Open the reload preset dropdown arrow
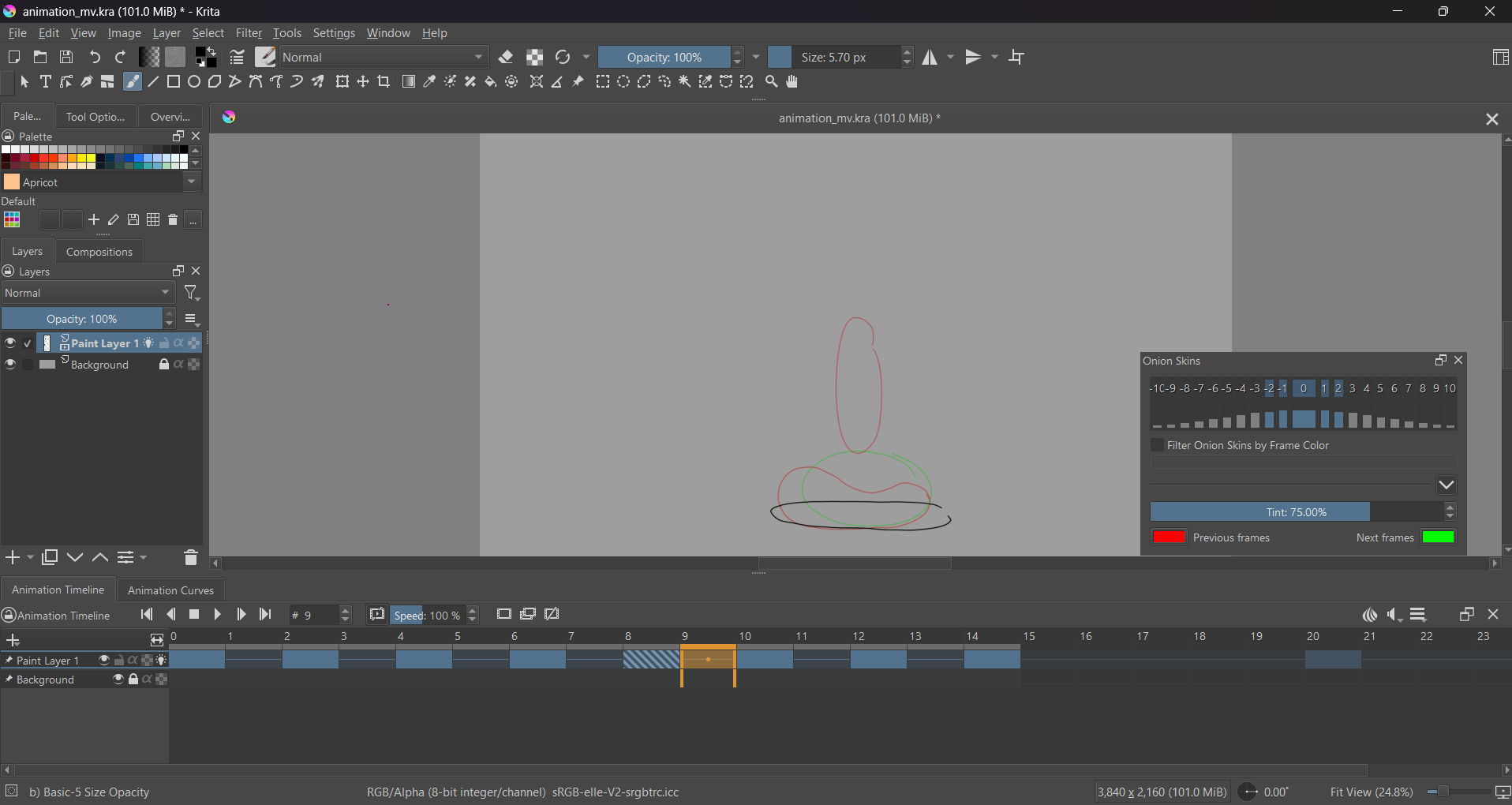The width and height of the screenshot is (1512, 805). (x=586, y=58)
